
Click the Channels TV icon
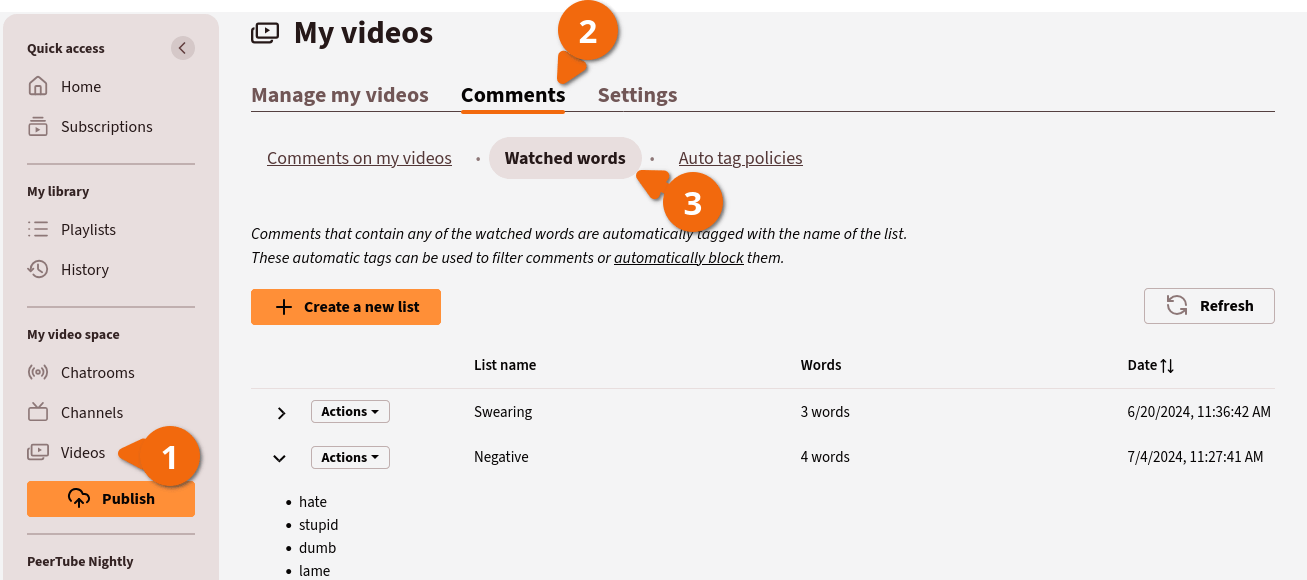38,412
